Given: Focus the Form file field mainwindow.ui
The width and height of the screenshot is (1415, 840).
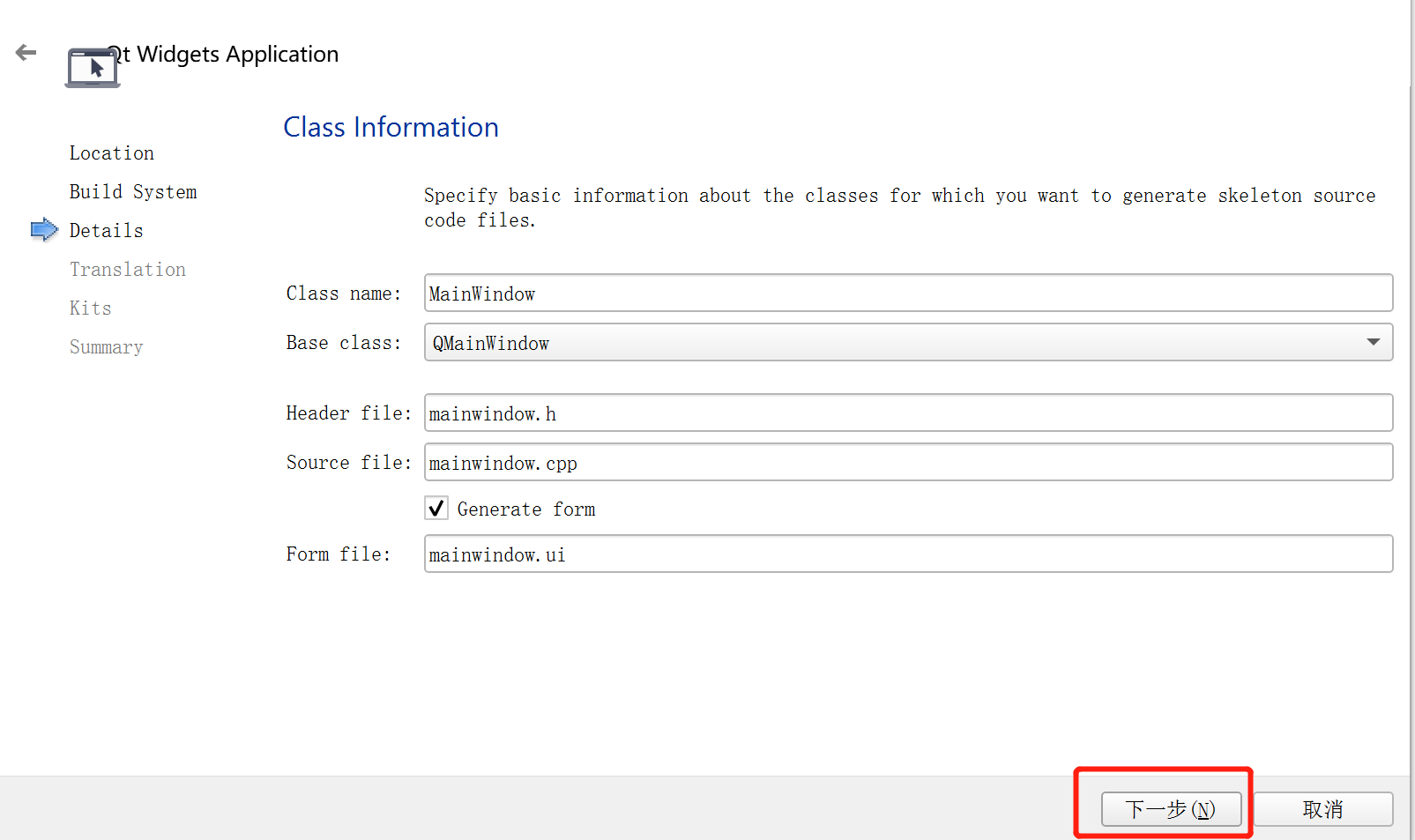Looking at the screenshot, I should [x=908, y=554].
